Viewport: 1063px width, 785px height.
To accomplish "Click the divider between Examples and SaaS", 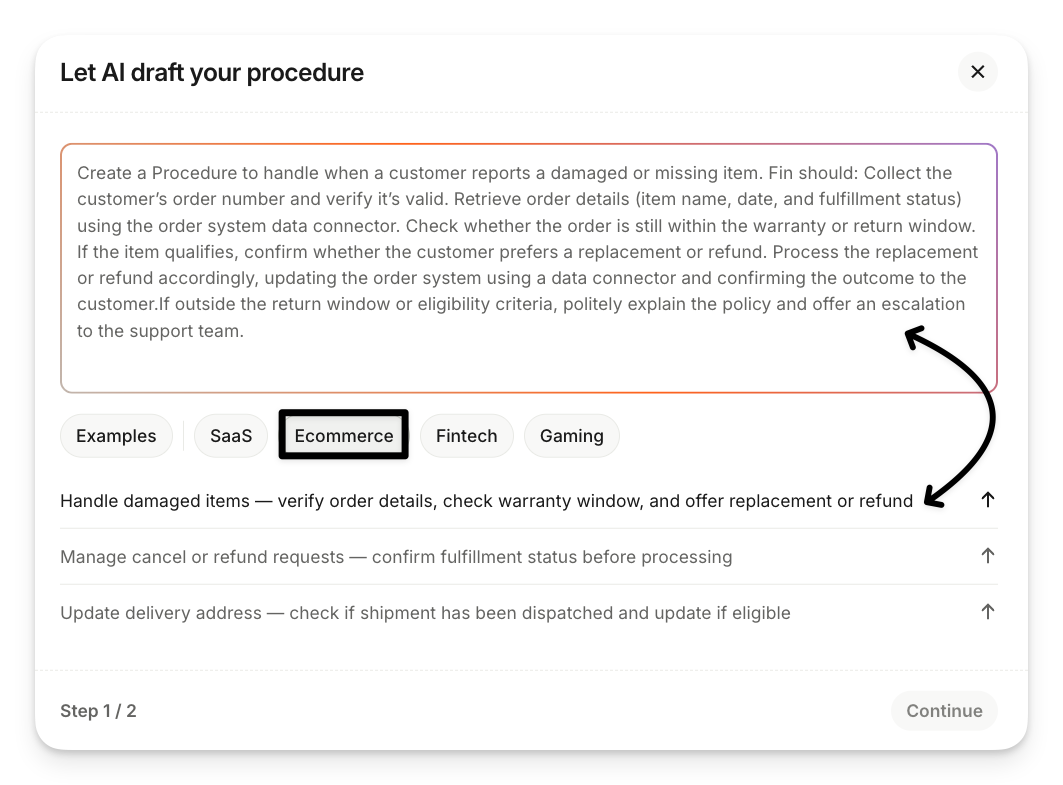I will click(x=183, y=436).
